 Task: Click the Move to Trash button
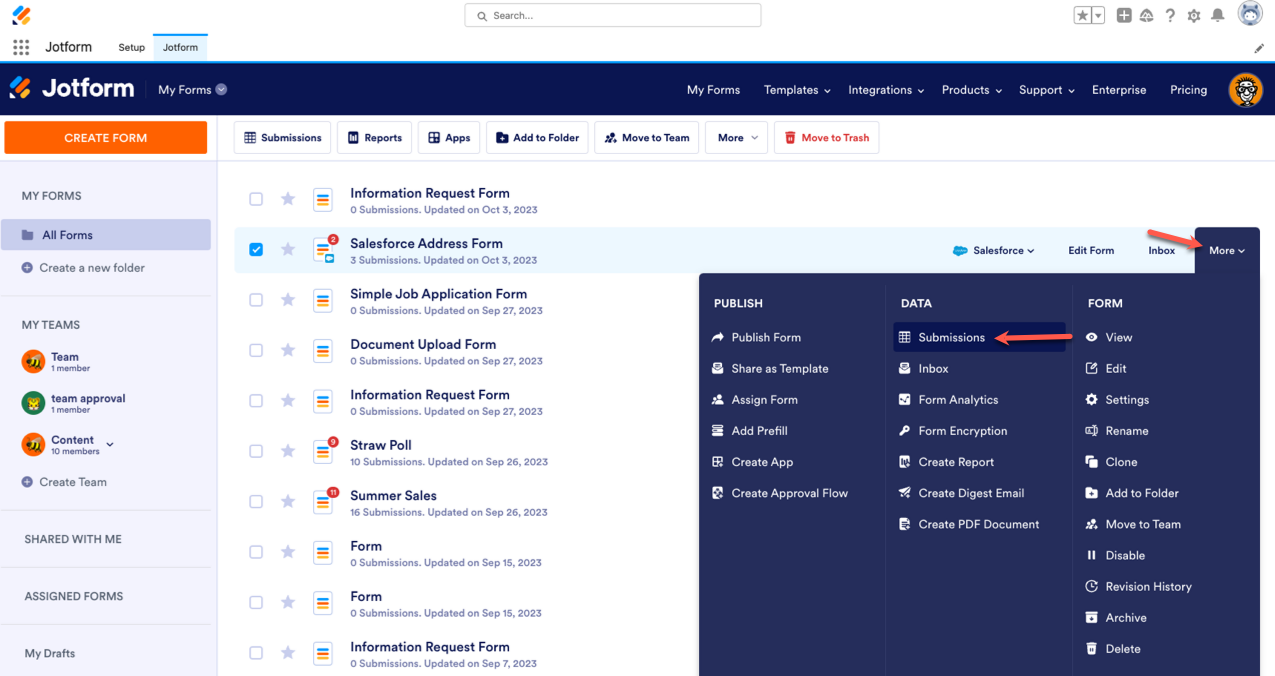pos(826,138)
